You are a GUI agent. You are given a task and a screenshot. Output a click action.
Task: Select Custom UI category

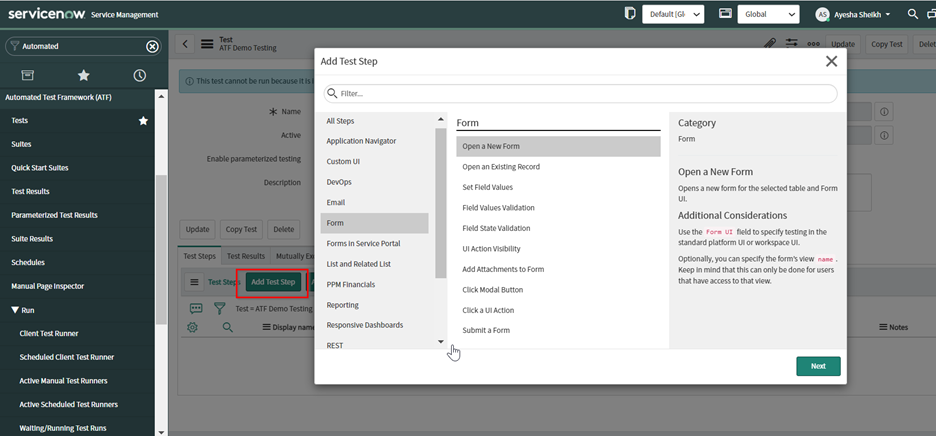(x=374, y=162)
